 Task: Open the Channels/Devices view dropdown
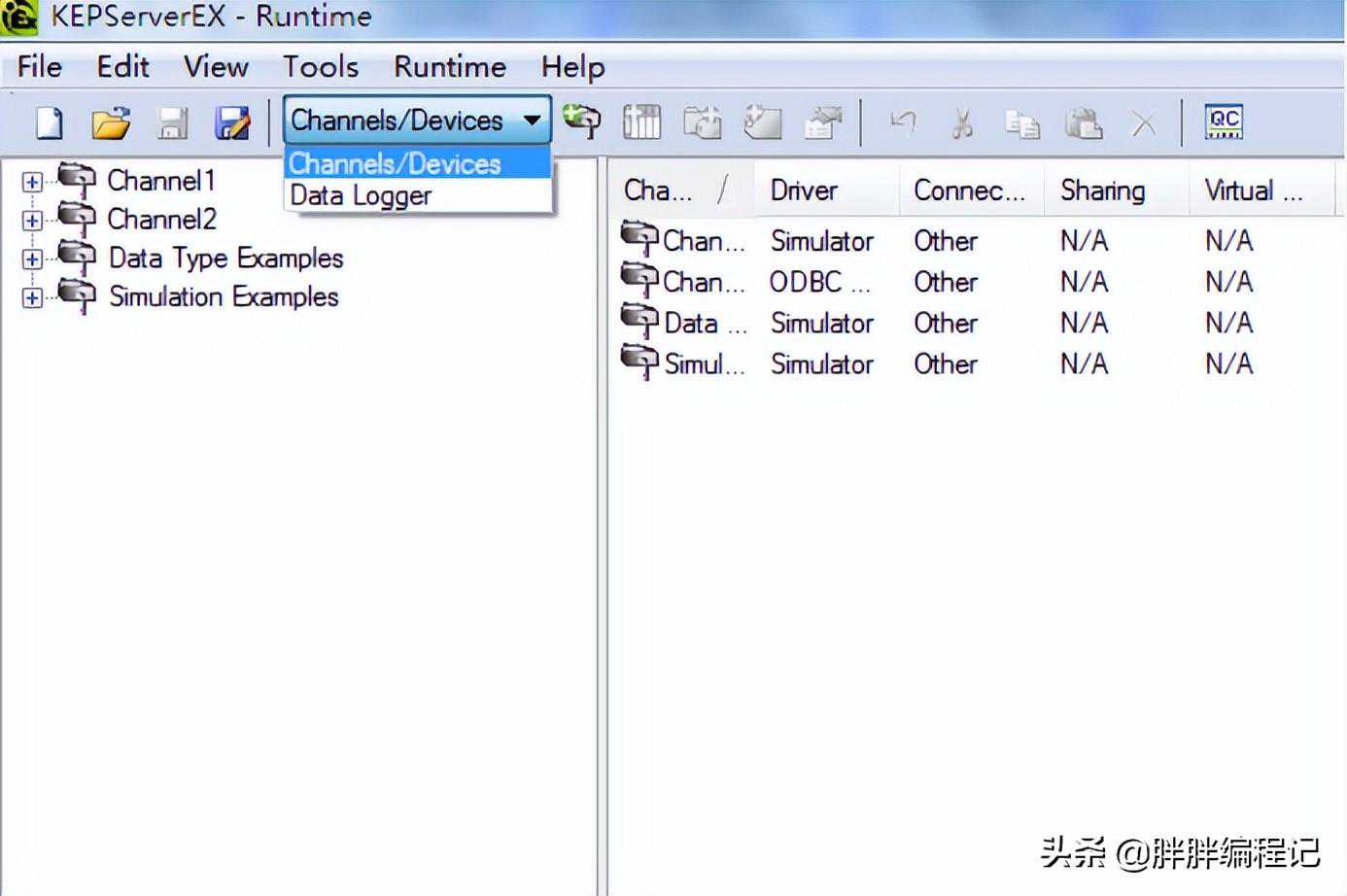pos(532,121)
